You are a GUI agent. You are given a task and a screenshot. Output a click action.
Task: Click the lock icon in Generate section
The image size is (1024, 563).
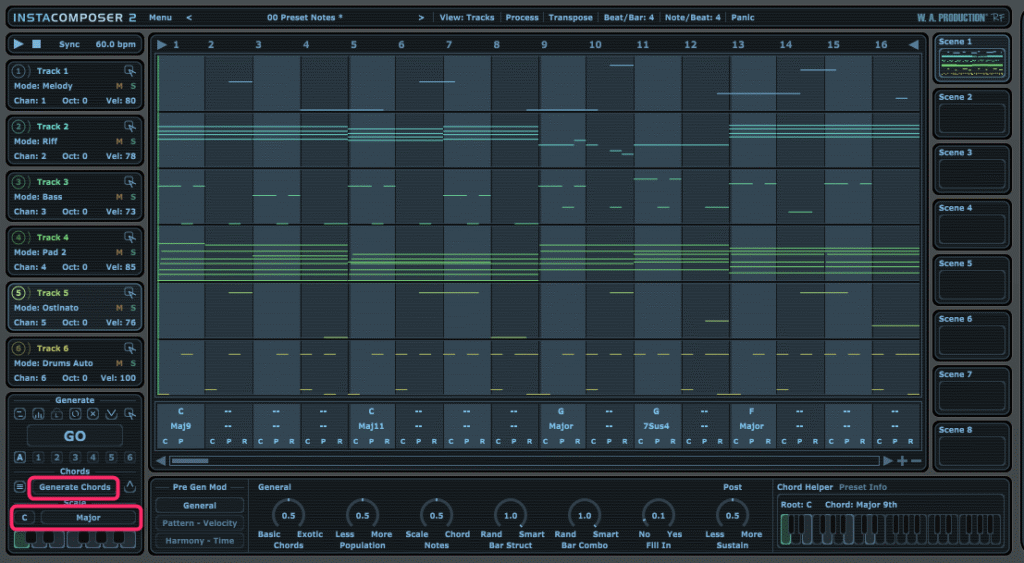click(56, 414)
